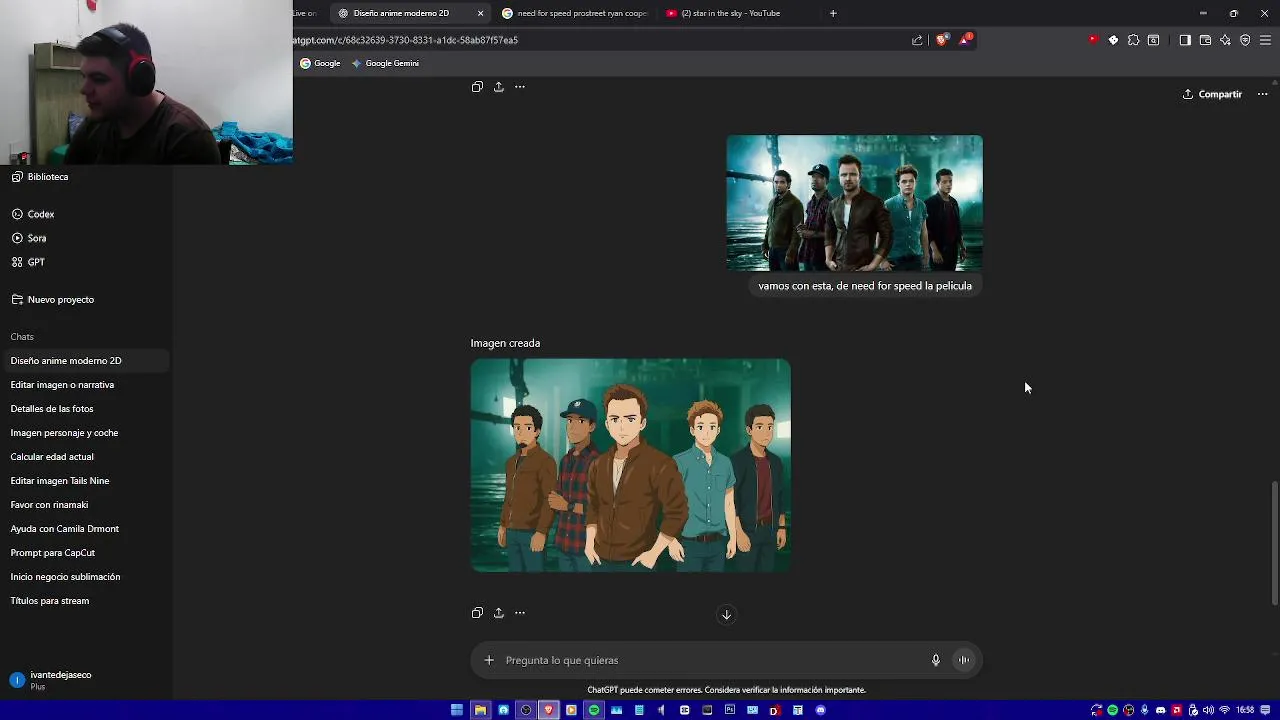Open Spotify from the taskbar

594,710
